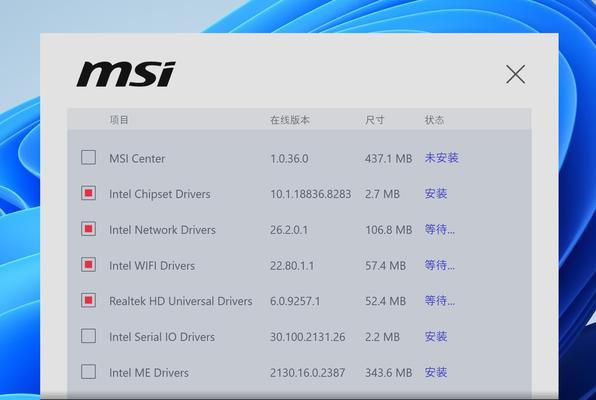Check the Intel Serial IO Drivers checkbox
The width and height of the screenshot is (596, 400).
(88, 336)
